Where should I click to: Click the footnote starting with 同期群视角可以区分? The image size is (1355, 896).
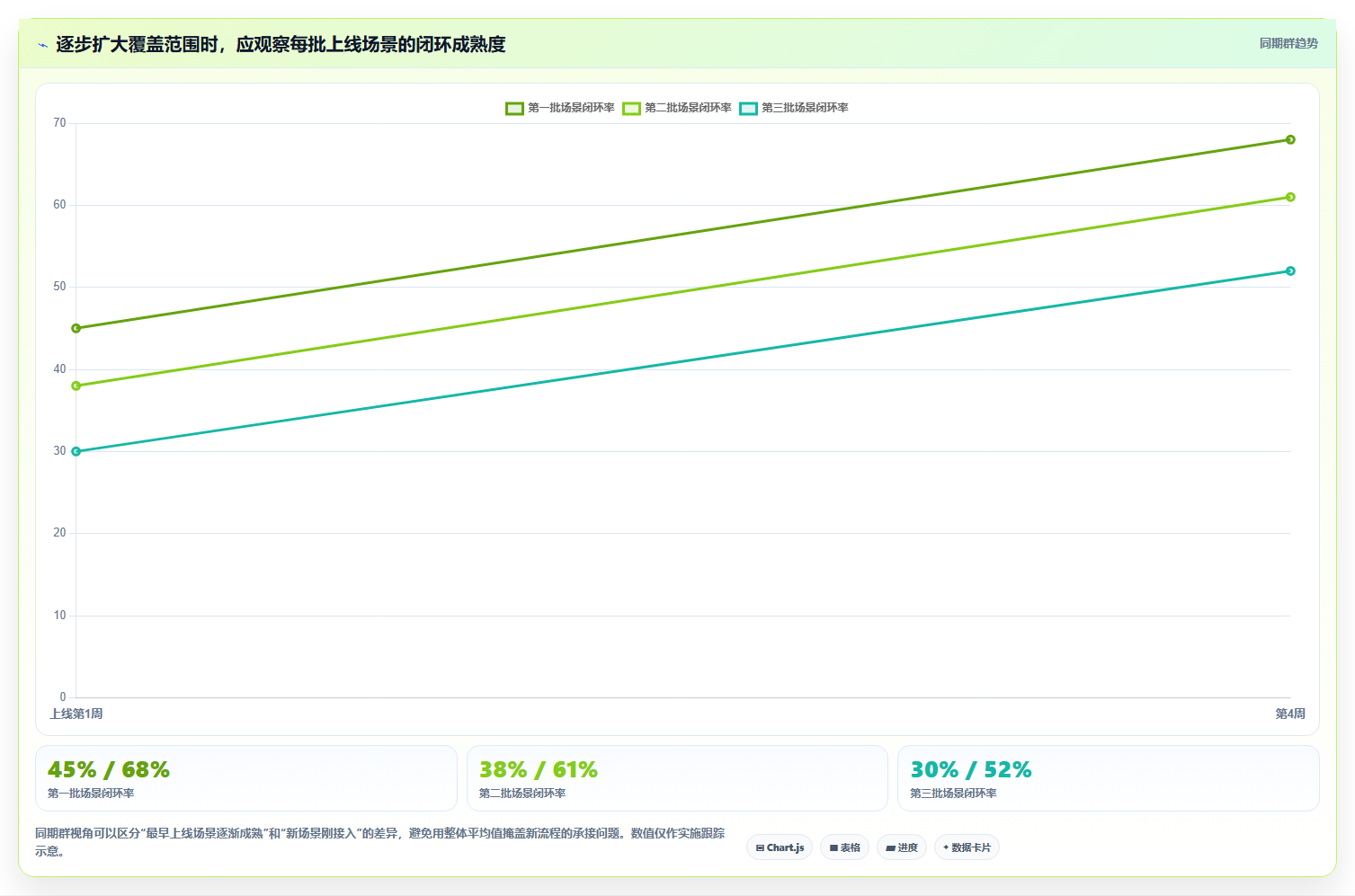click(379, 842)
